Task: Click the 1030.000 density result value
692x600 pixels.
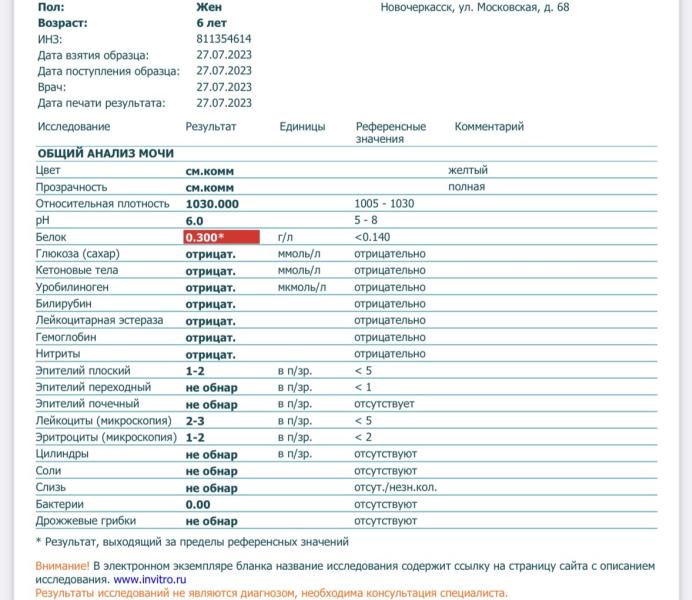Action: pyautogui.click(x=212, y=203)
